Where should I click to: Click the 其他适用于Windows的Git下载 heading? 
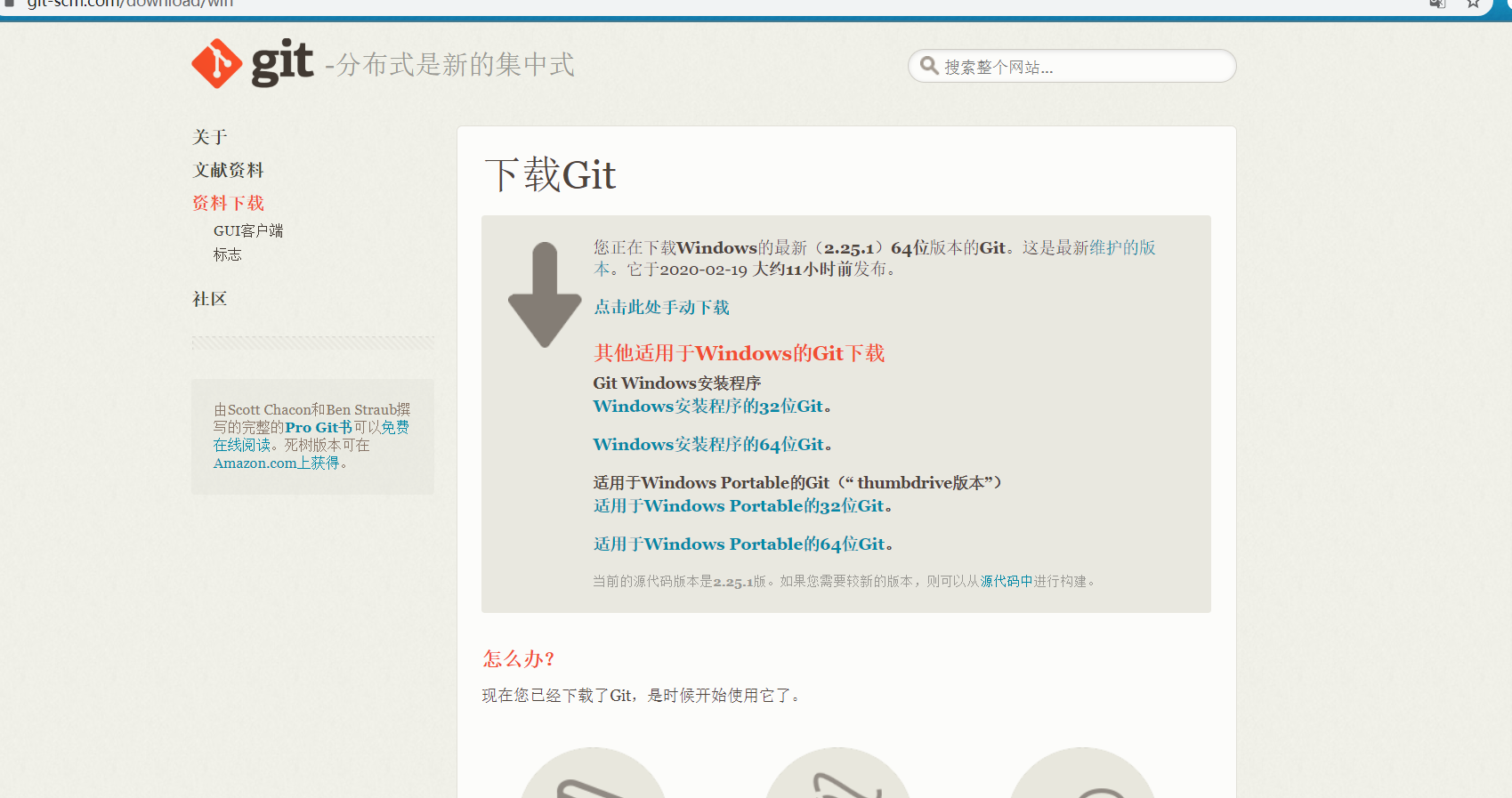tap(739, 353)
